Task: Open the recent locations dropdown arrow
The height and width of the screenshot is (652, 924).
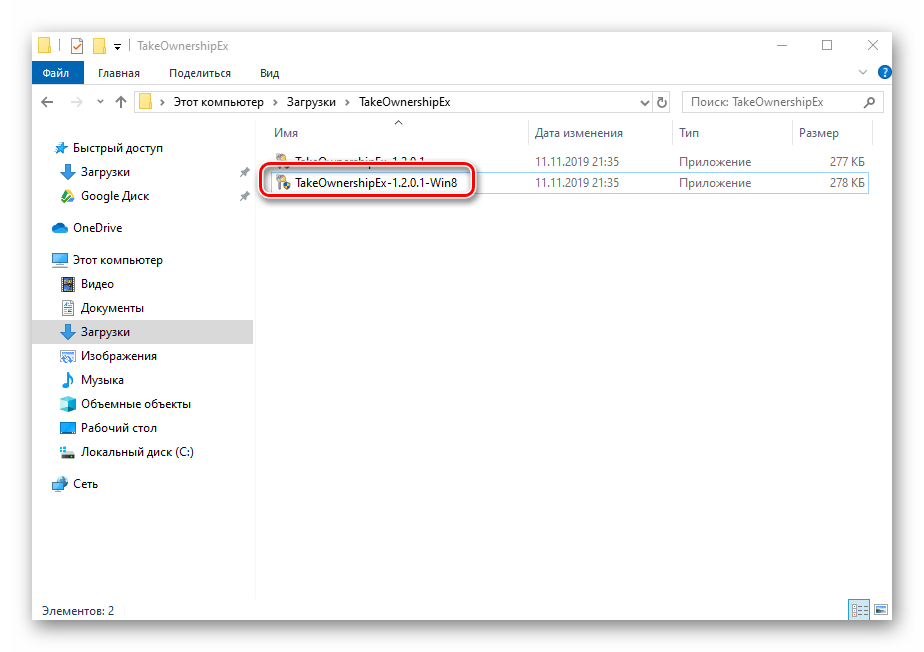Action: 99,102
